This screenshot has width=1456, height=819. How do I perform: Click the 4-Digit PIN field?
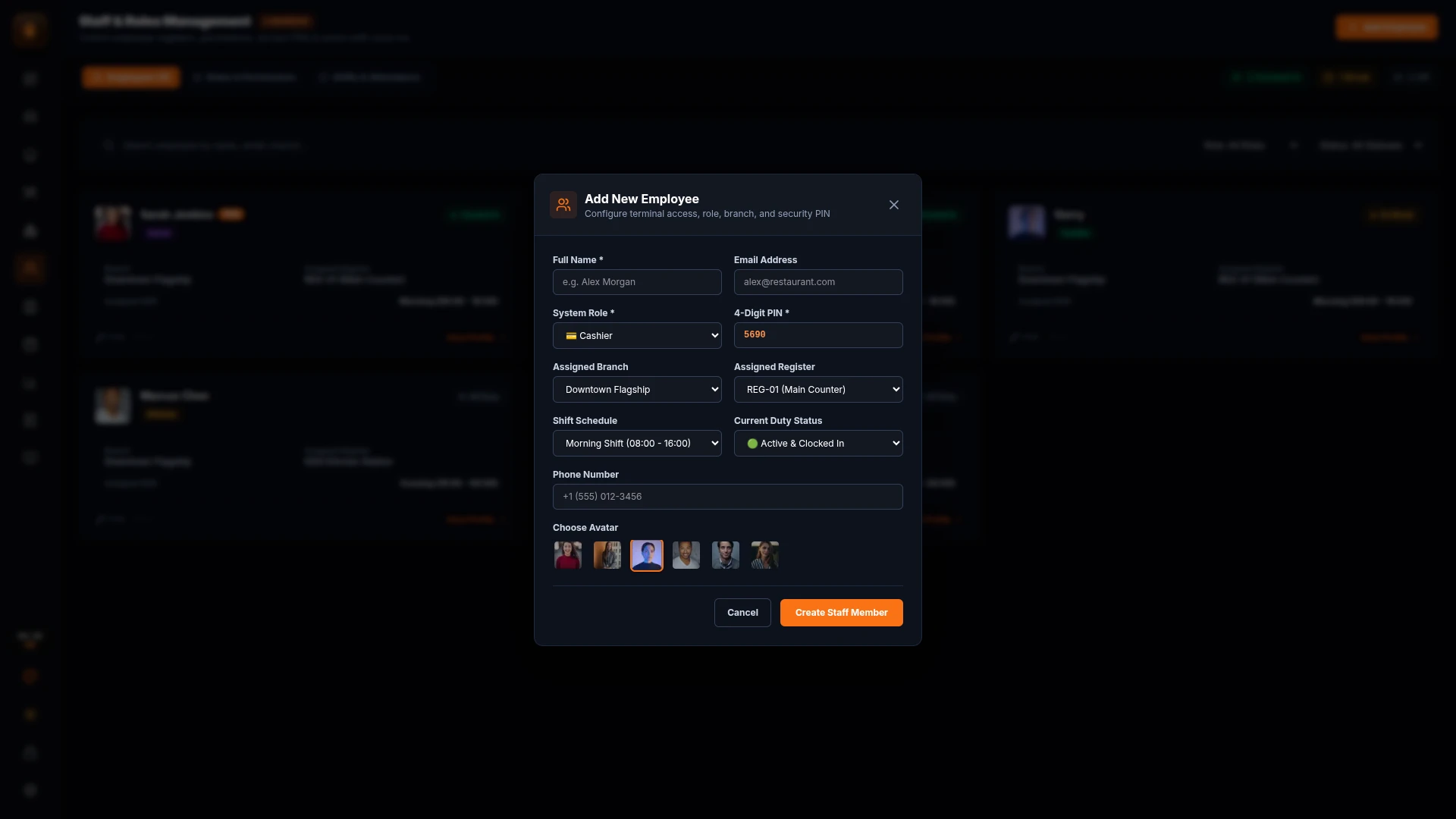pyautogui.click(x=818, y=335)
